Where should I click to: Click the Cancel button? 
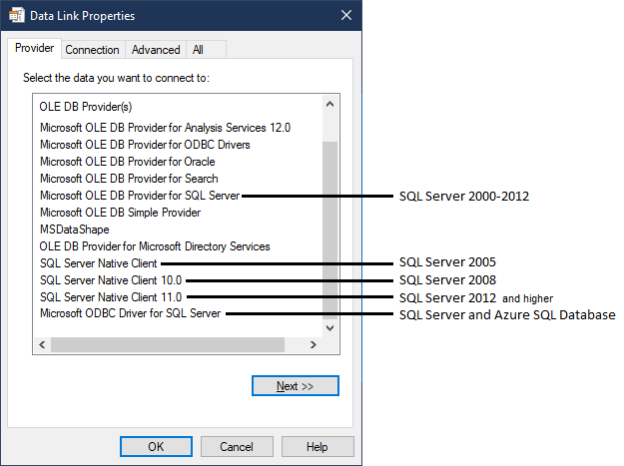point(237,447)
